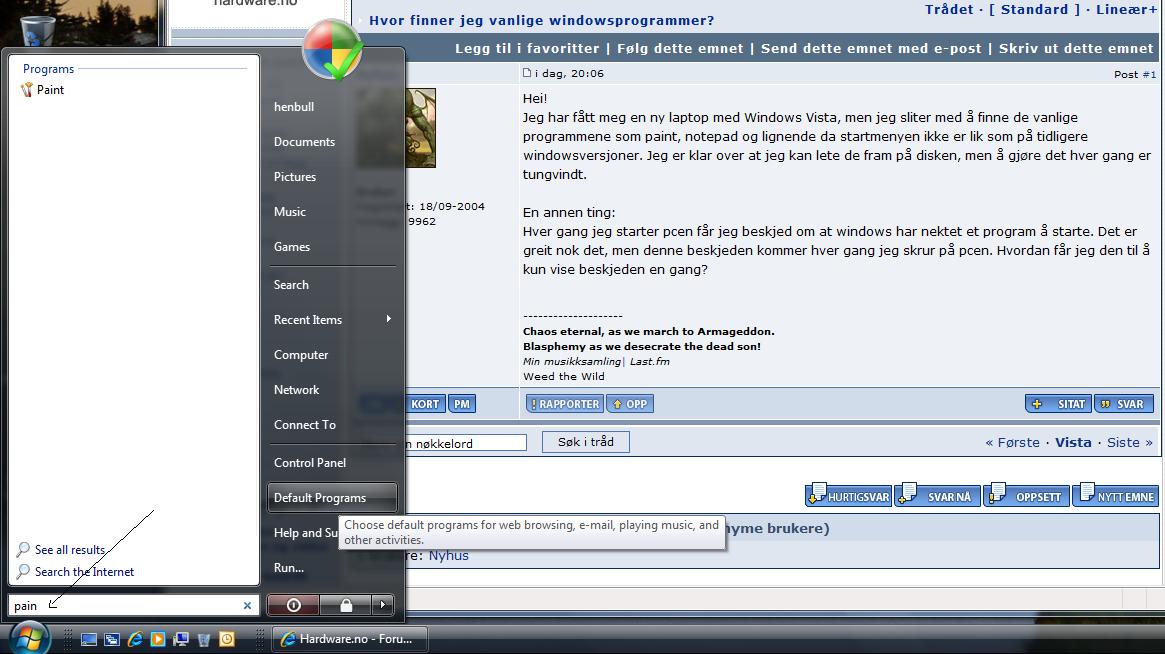This screenshot has height=654, width=1165.
Task: Click the NYTT EMNE button
Action: click(x=1114, y=495)
